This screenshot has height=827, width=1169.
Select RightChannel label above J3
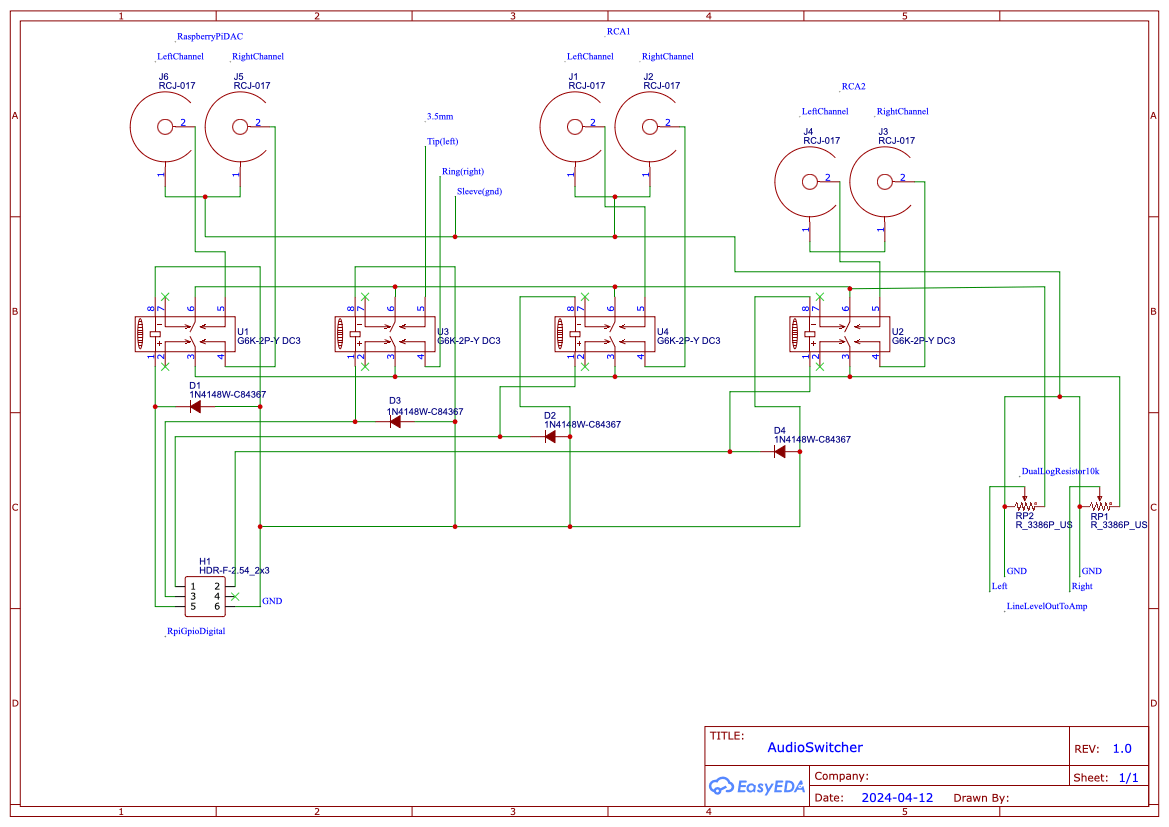point(902,112)
